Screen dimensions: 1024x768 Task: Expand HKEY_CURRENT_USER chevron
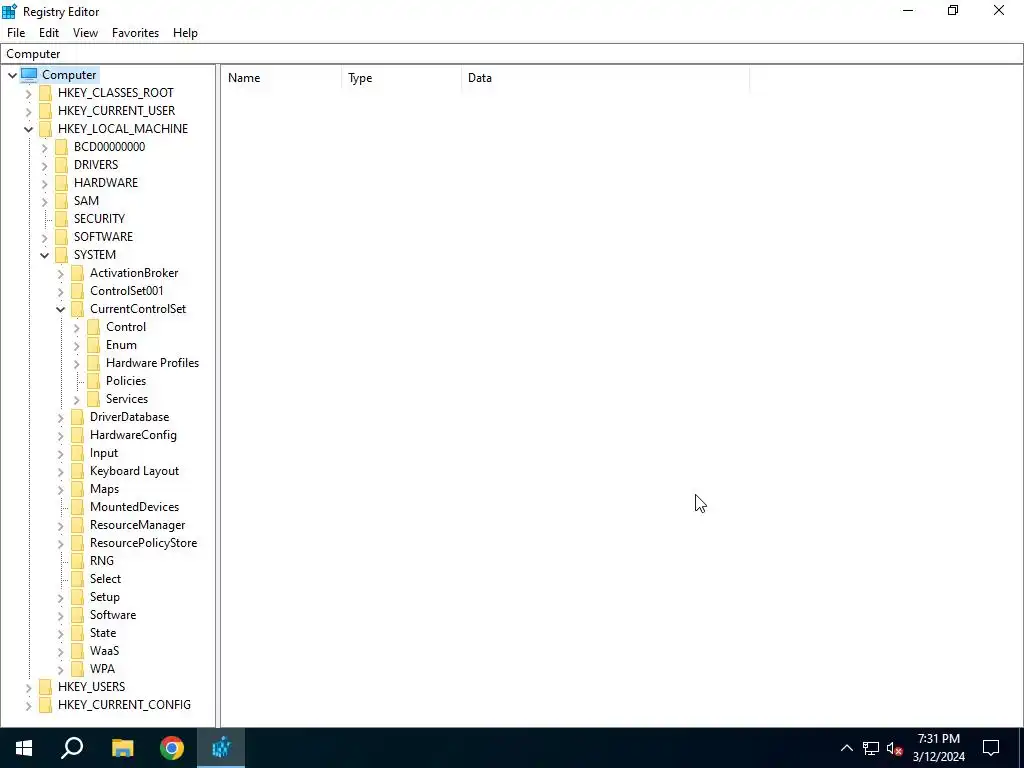point(28,111)
